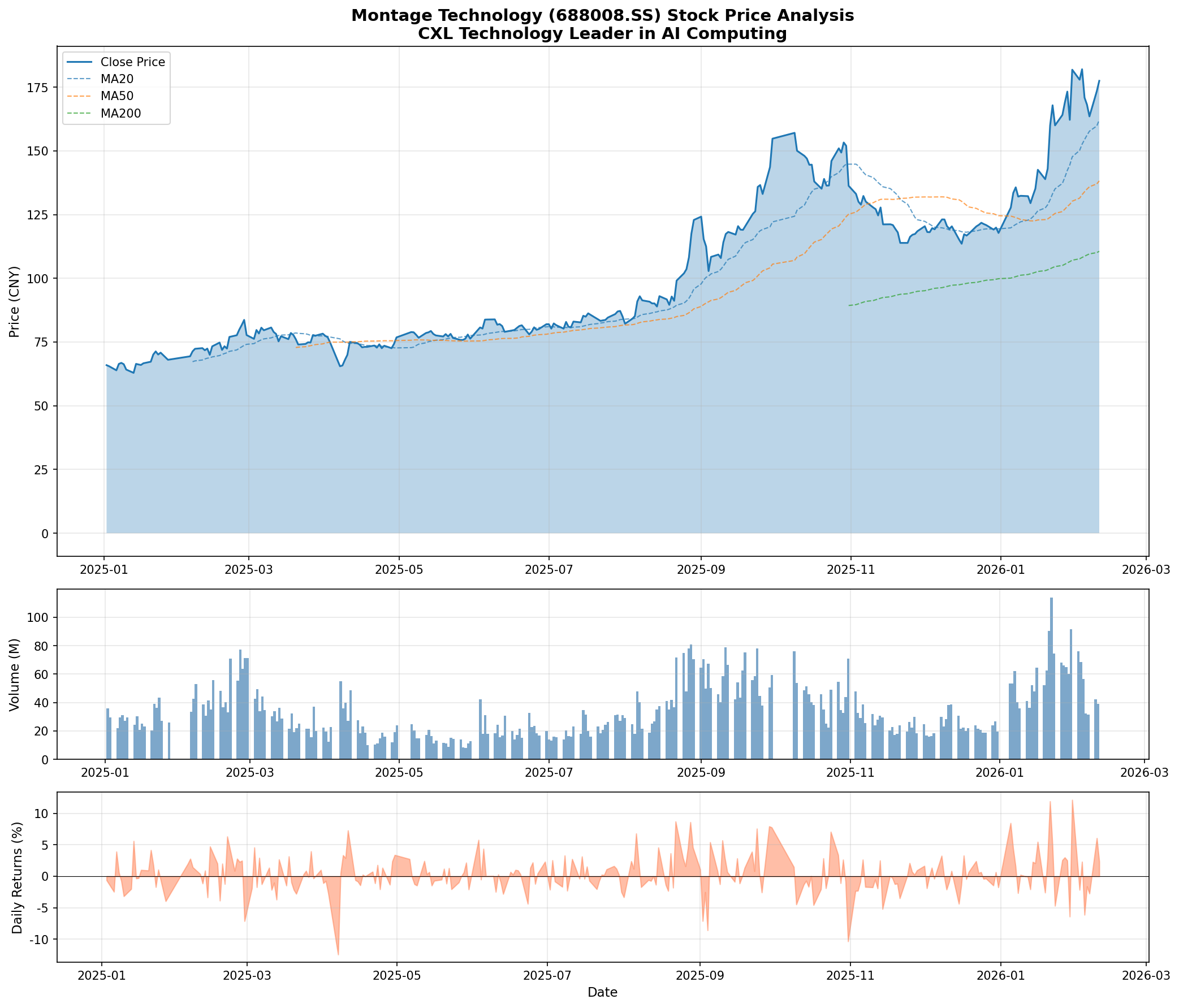Click the Price (CNY) axis label
The width and height of the screenshot is (1179, 1008).
[x=15, y=301]
